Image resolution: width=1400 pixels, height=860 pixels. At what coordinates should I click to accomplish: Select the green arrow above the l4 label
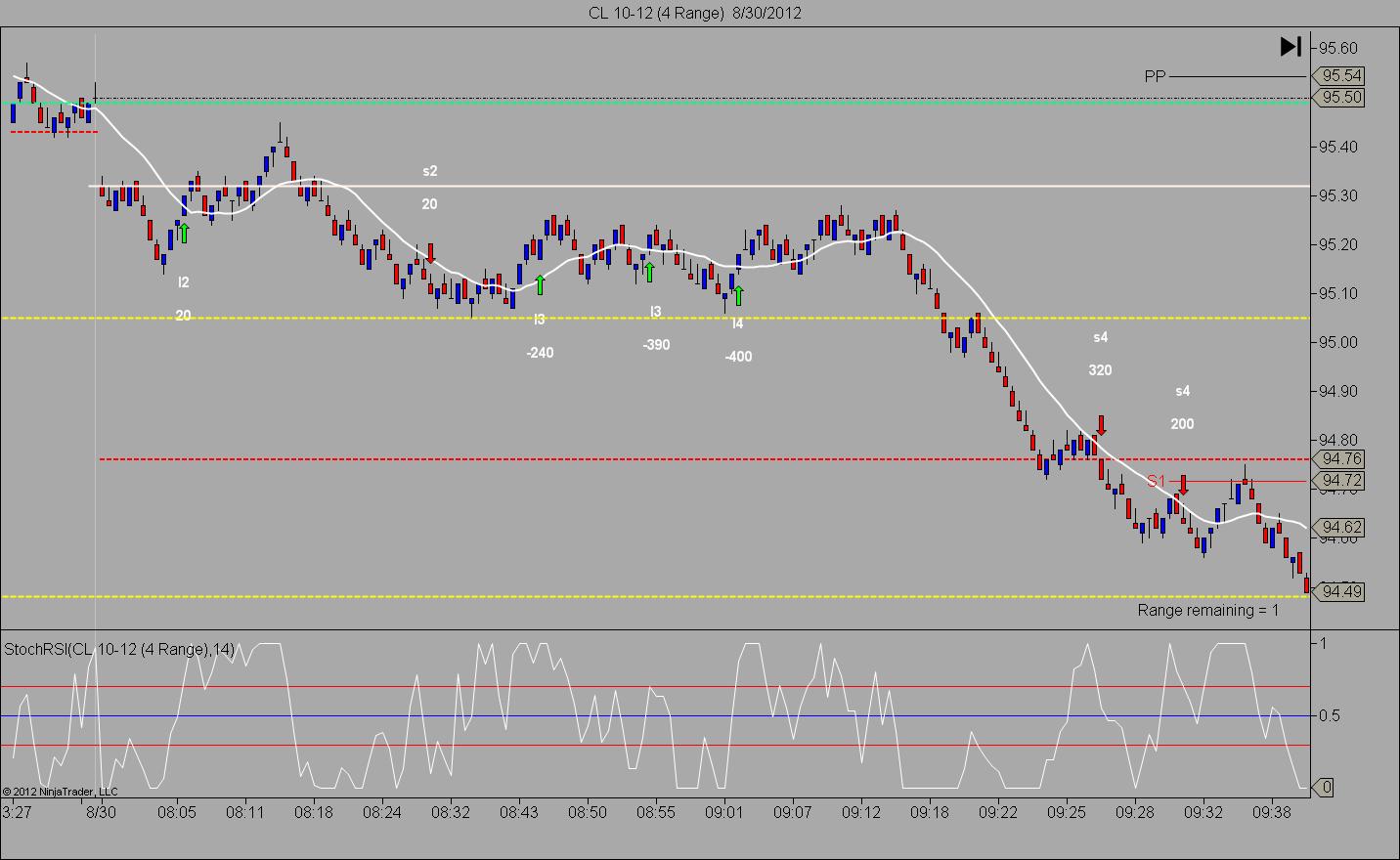739,294
